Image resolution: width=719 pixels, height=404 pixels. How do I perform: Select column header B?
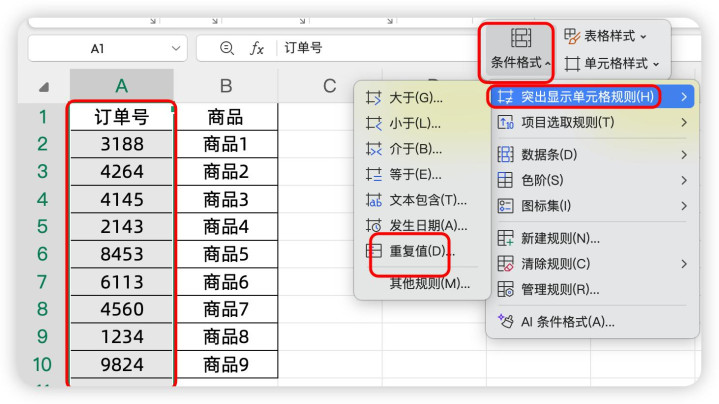(x=226, y=86)
